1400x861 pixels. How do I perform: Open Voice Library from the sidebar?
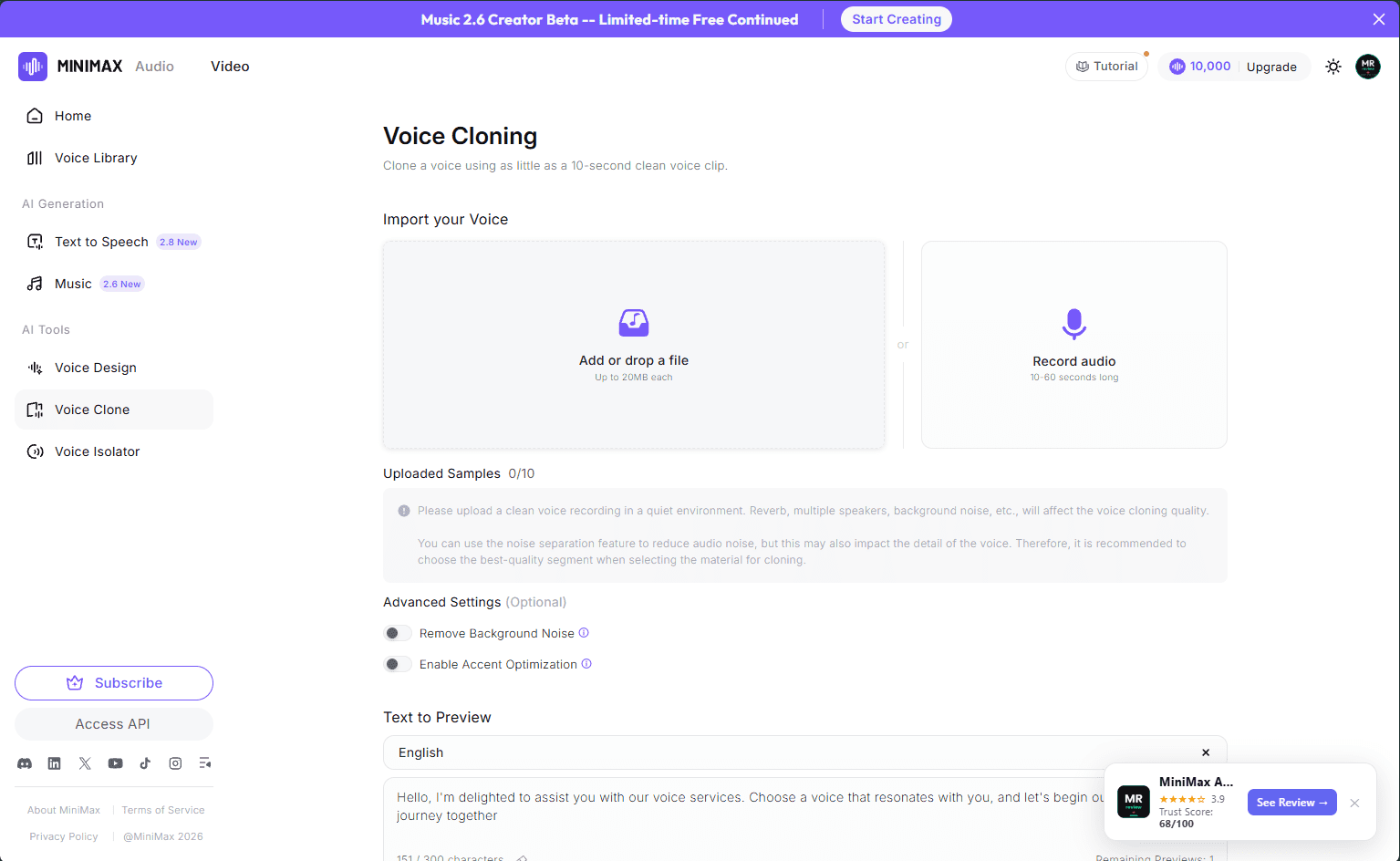point(114,158)
